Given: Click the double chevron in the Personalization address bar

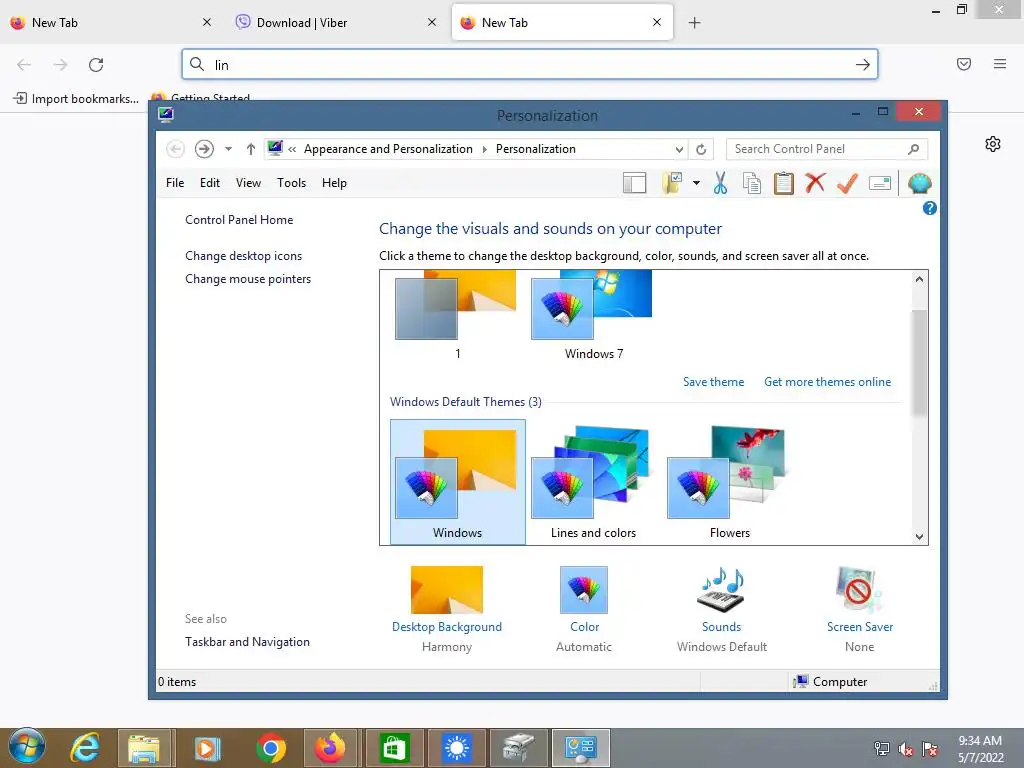Looking at the screenshot, I should click(x=292, y=150).
